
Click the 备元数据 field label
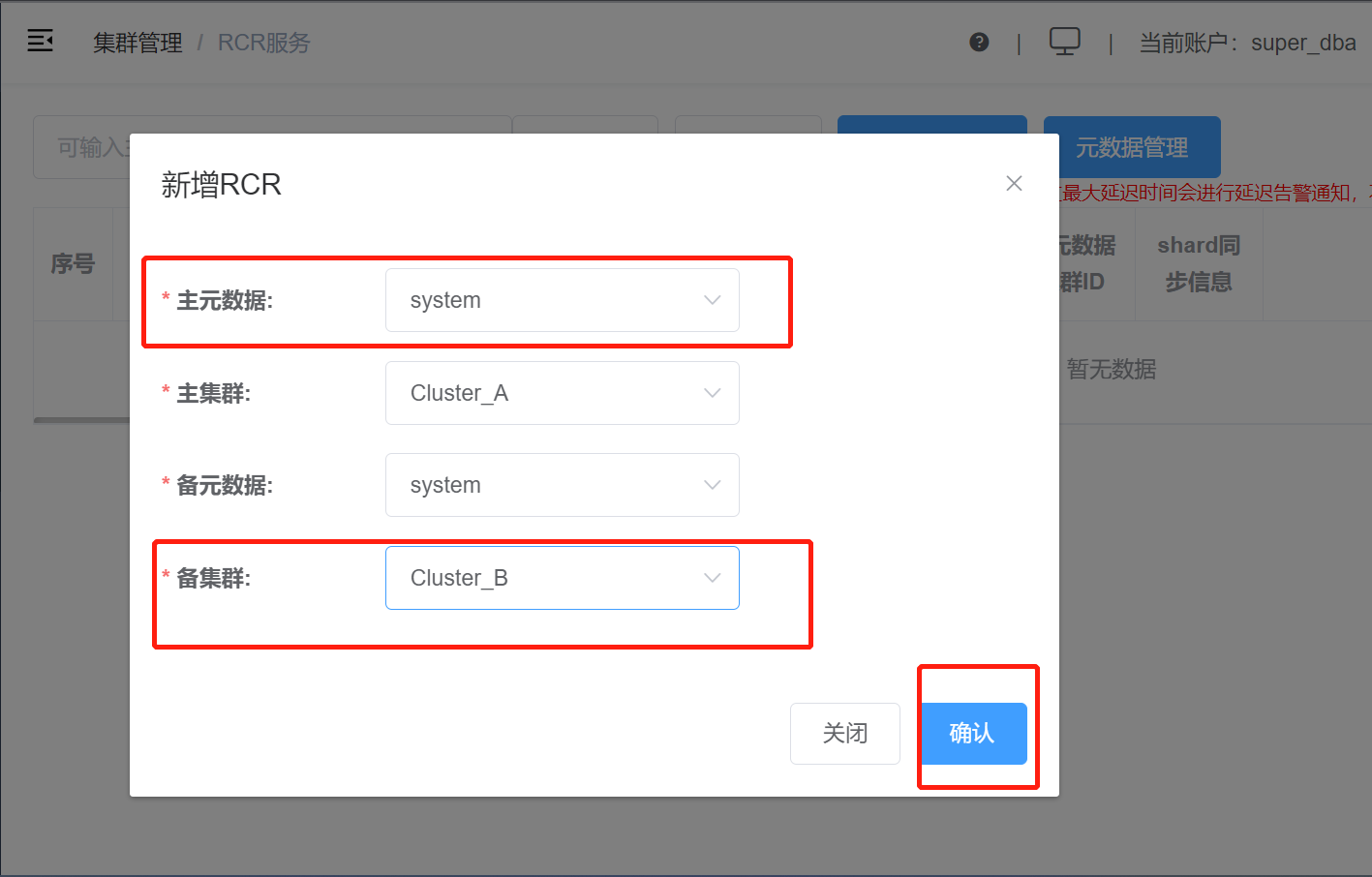tap(225, 485)
